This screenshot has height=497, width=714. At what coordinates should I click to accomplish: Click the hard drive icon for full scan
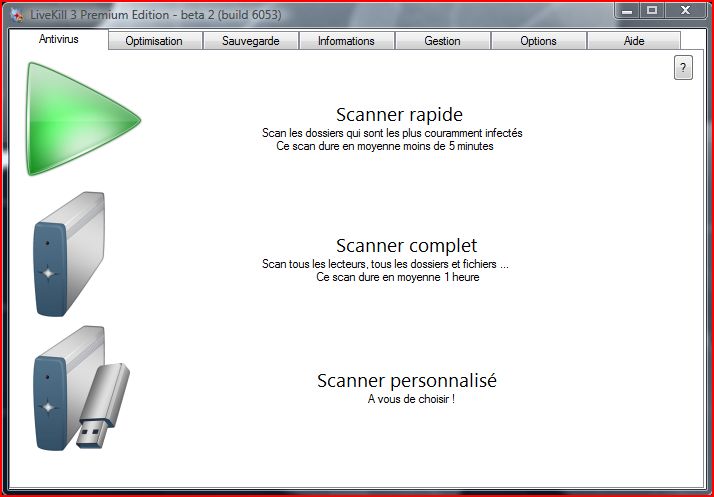[69, 254]
